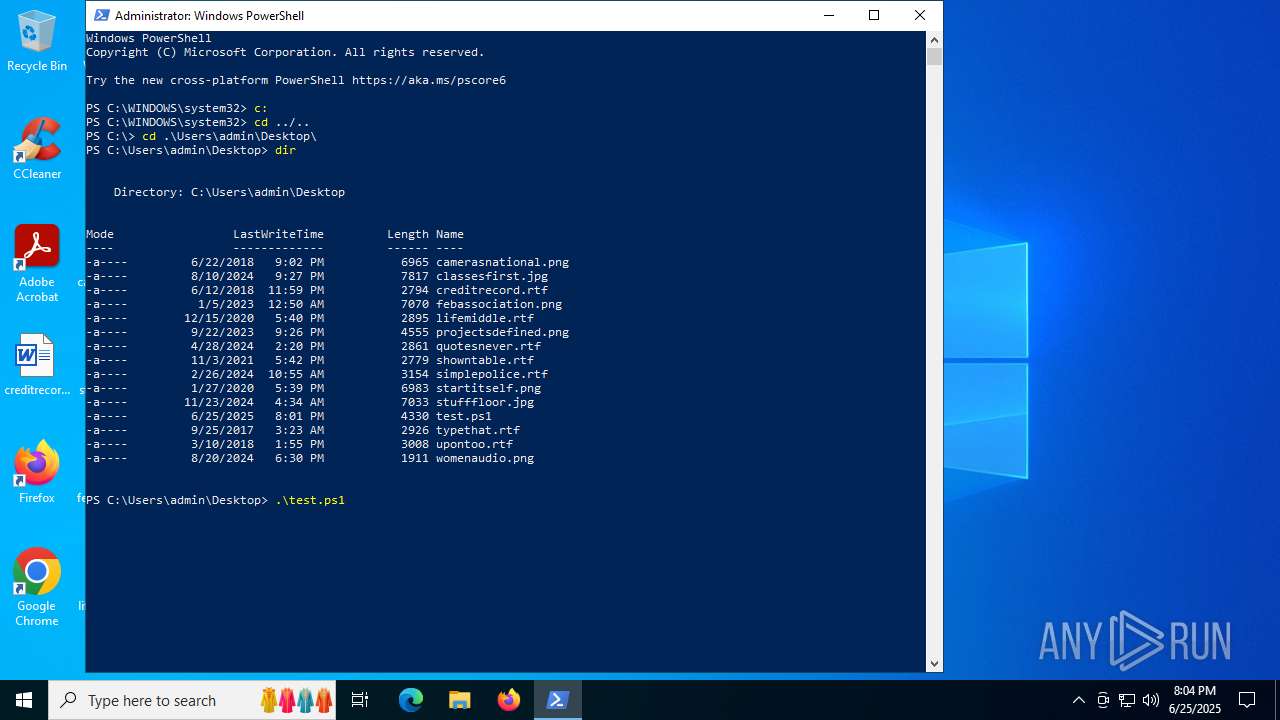Click the cd .\Users\admin\Desktop\ command text
The height and width of the screenshot is (720, 1280).
229,136
